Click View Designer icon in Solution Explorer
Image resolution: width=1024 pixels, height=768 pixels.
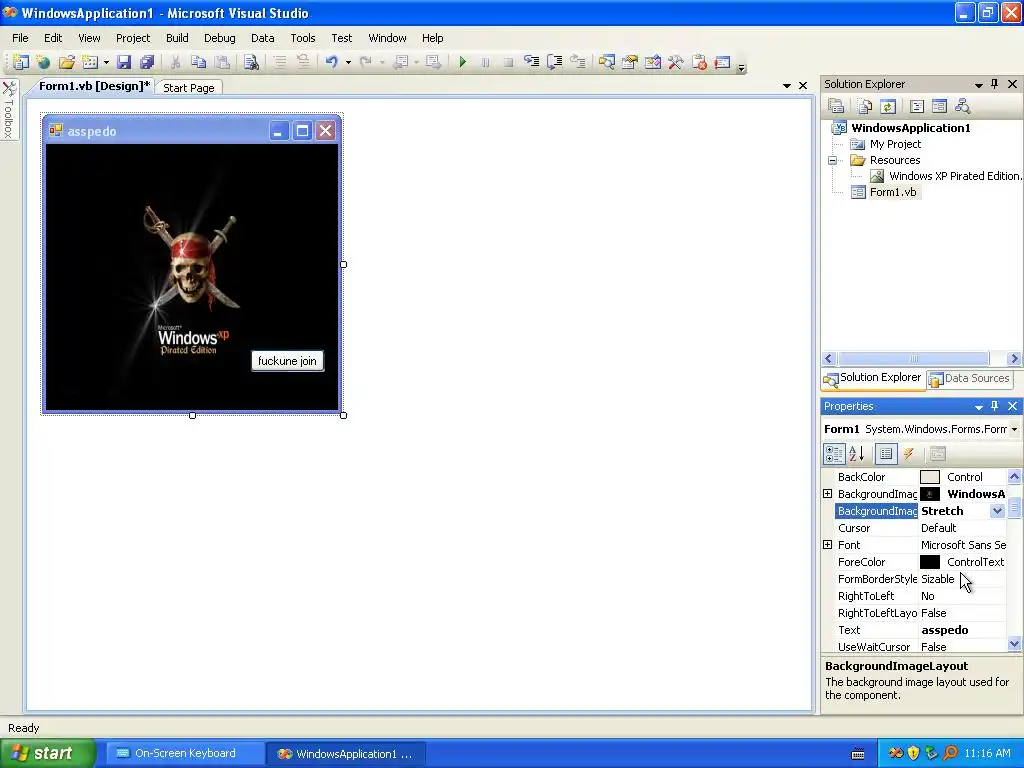pyautogui.click(x=939, y=106)
